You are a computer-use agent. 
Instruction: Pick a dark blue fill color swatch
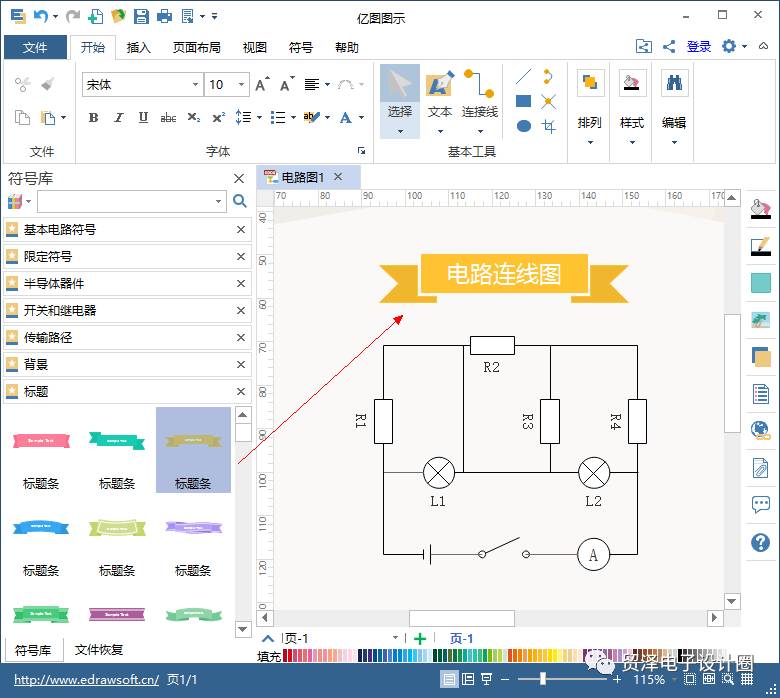pos(361,656)
